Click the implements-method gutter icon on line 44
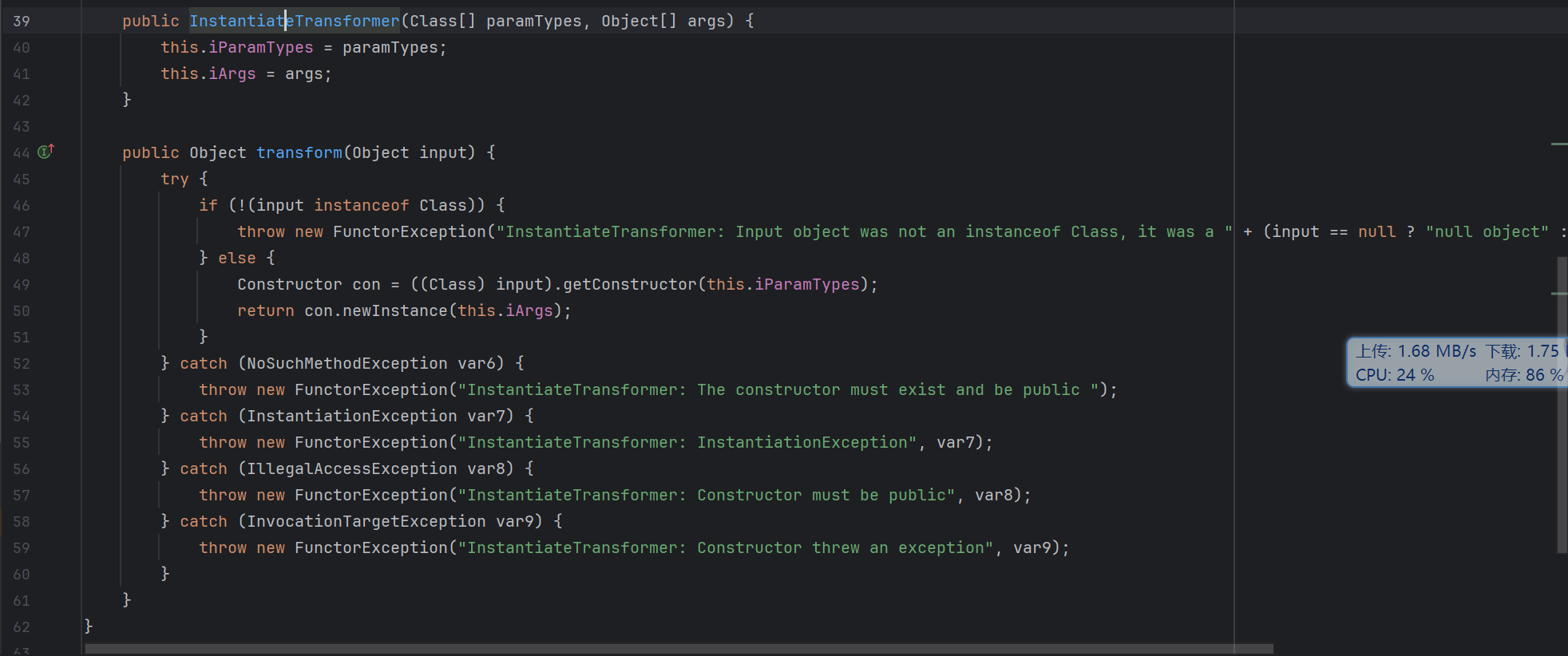 (46, 151)
